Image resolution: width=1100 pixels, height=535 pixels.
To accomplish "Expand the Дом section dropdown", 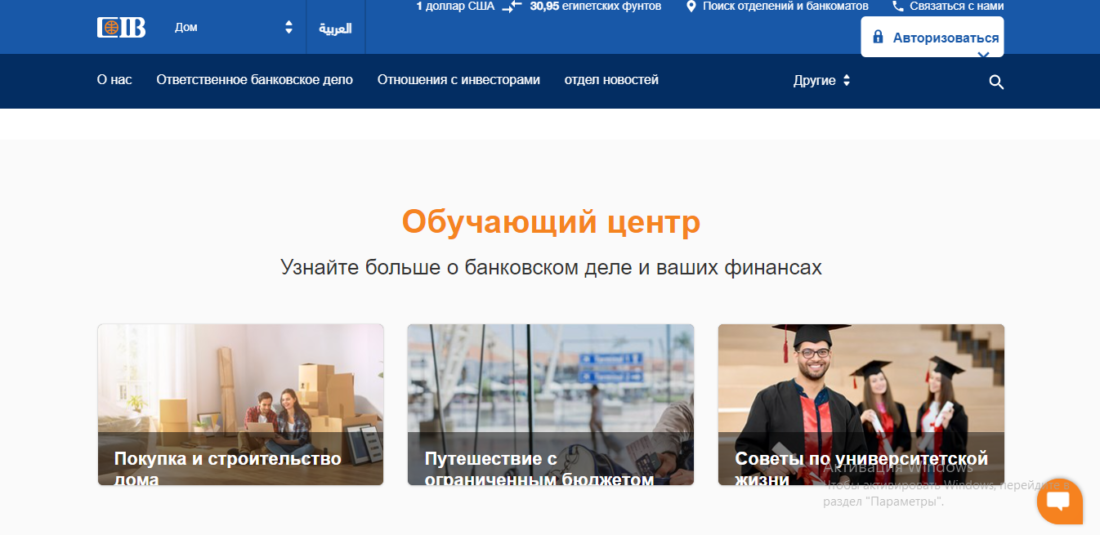I will click(x=288, y=27).
